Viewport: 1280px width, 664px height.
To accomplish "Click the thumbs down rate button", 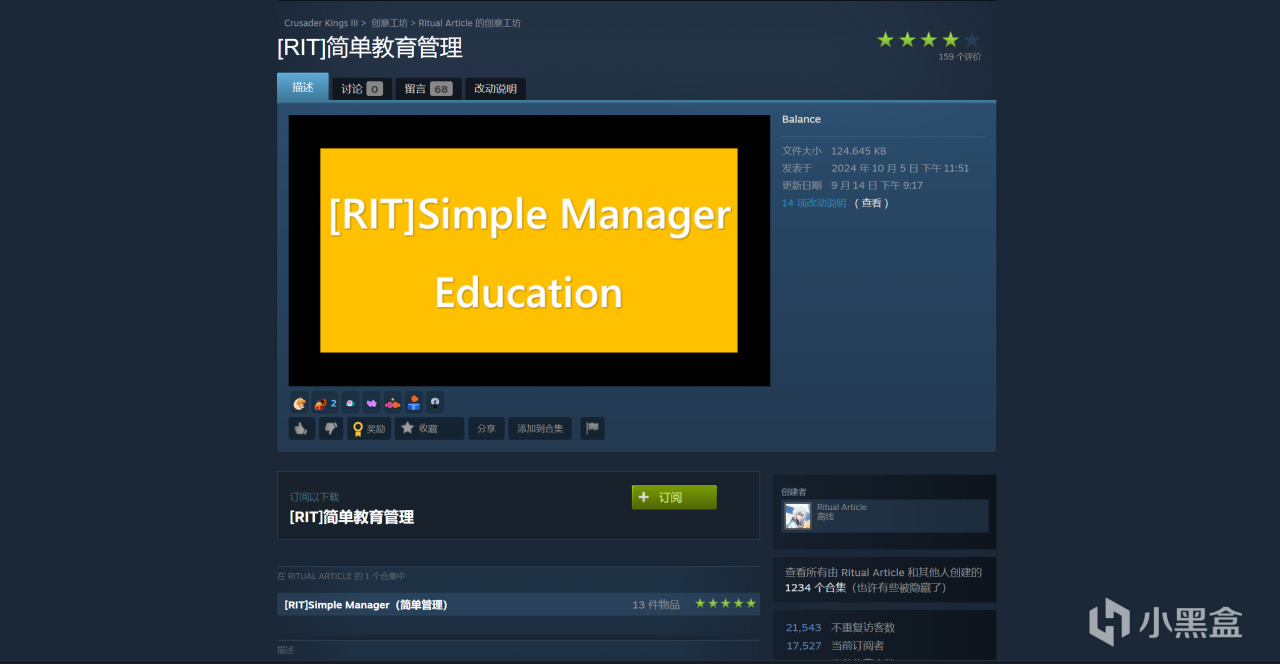I will click(x=330, y=429).
